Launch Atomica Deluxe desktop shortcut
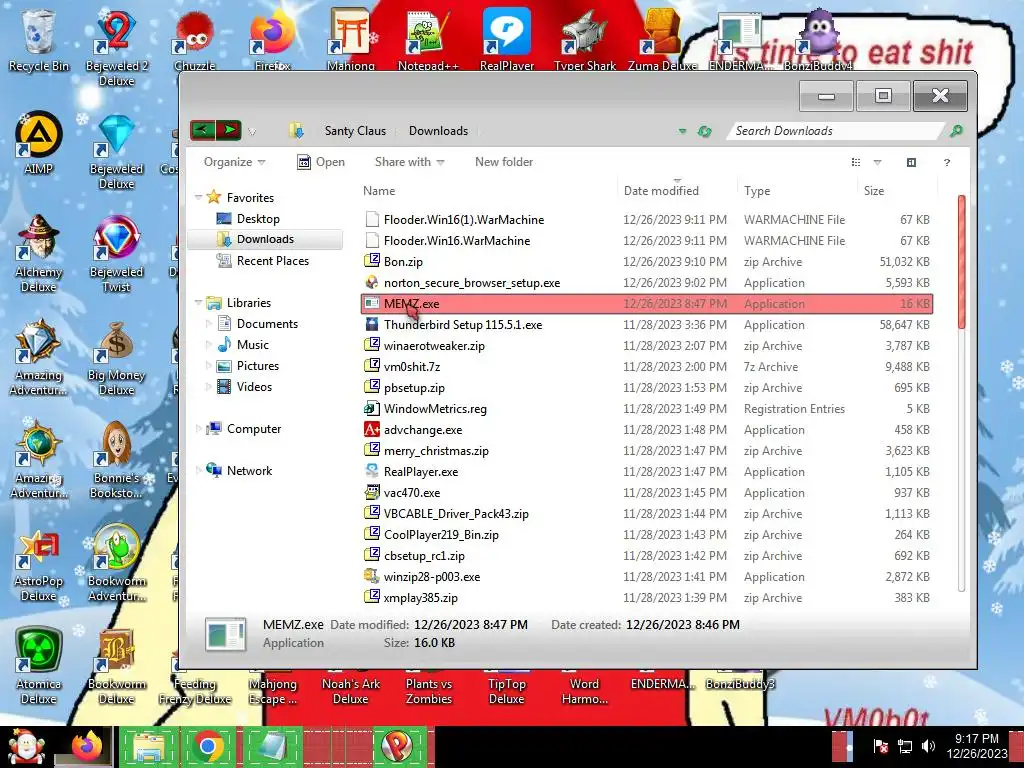1024x768 pixels. point(39,666)
